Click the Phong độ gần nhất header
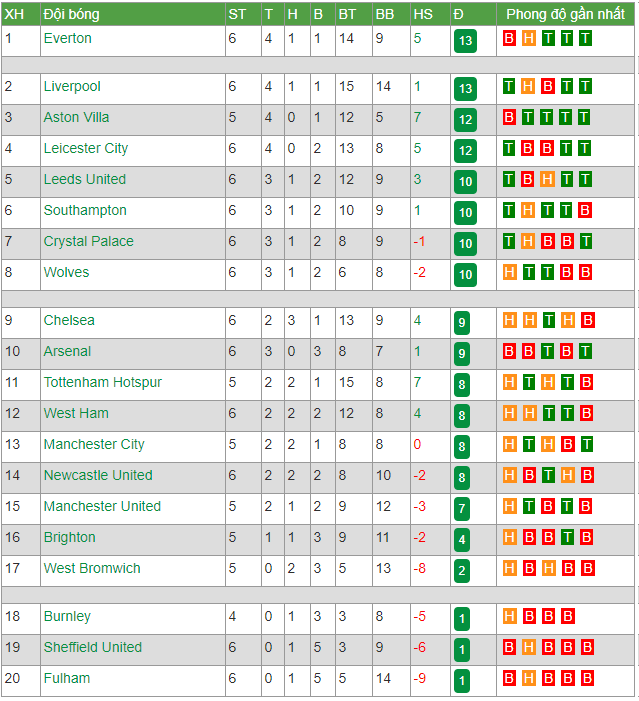This screenshot has width=639, height=701. coord(565,14)
